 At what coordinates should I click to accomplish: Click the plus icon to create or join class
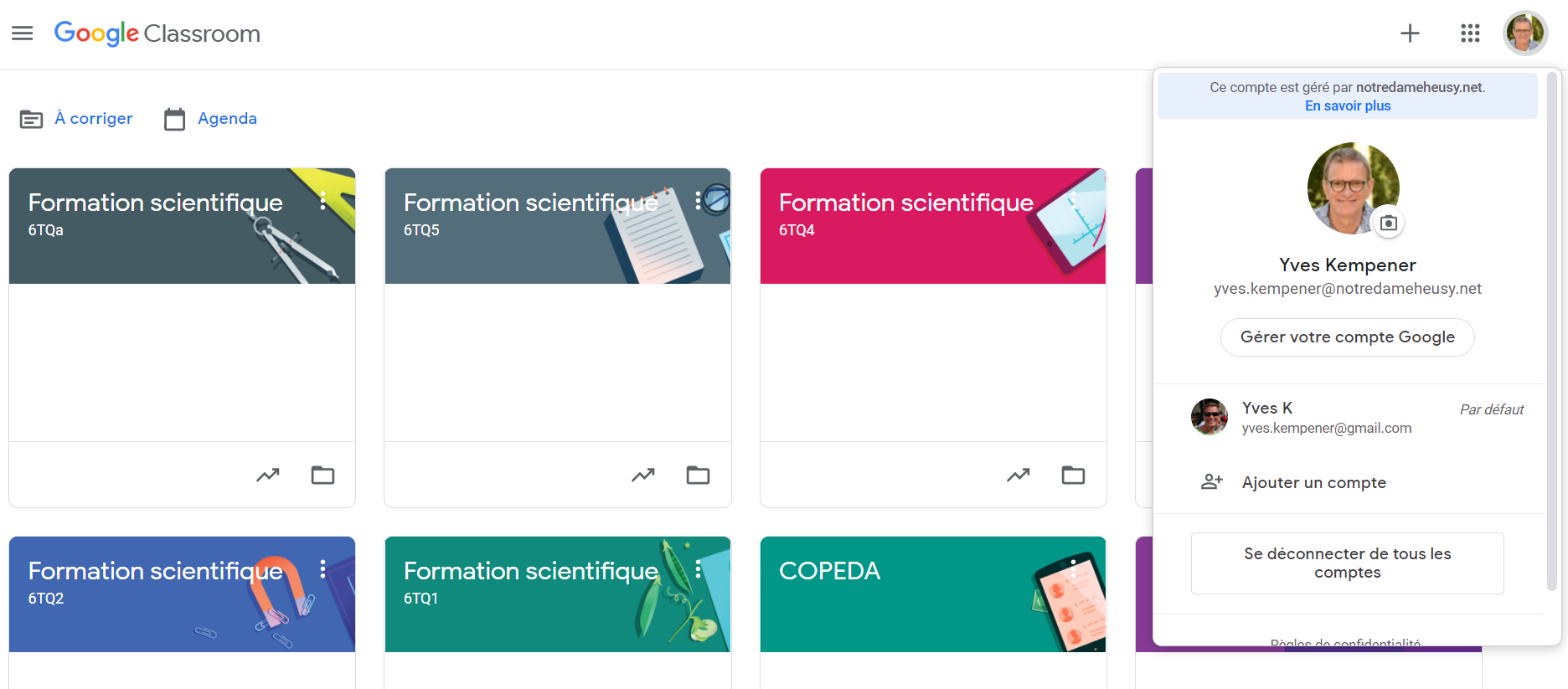[x=1410, y=33]
